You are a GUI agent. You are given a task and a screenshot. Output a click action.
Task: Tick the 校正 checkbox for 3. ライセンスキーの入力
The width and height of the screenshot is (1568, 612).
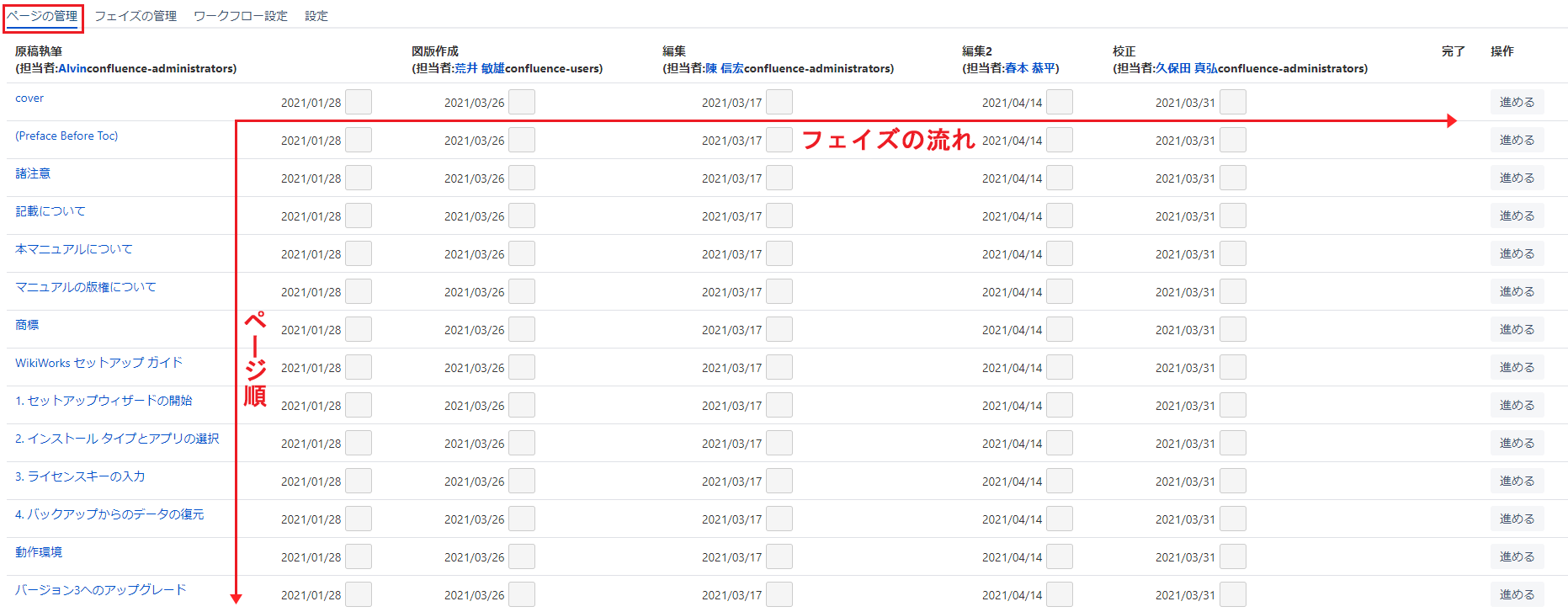[1233, 482]
